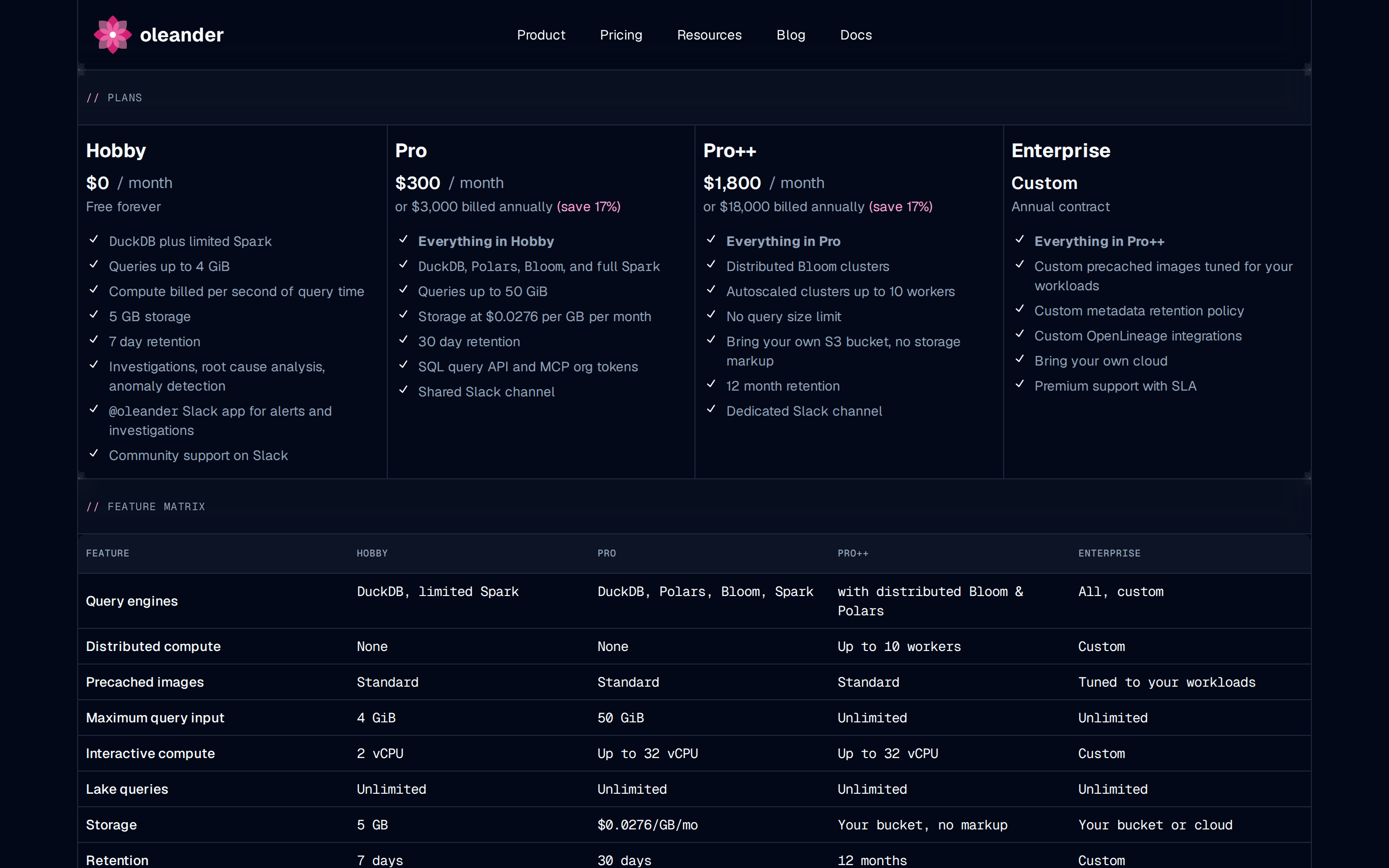
Task: Visit the Blog link
Action: (x=791, y=35)
